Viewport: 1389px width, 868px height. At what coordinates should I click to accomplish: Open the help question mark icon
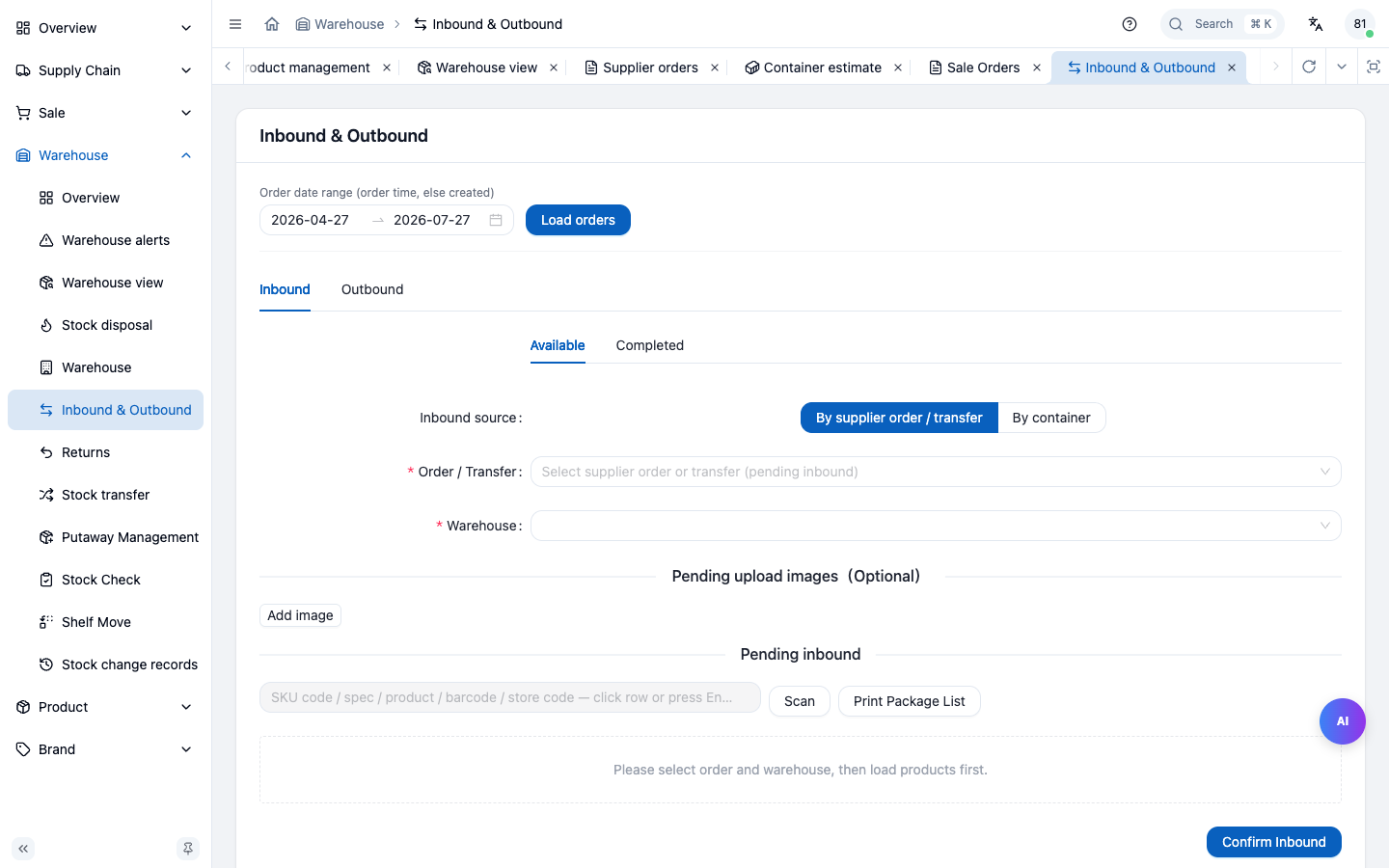coord(1130,24)
